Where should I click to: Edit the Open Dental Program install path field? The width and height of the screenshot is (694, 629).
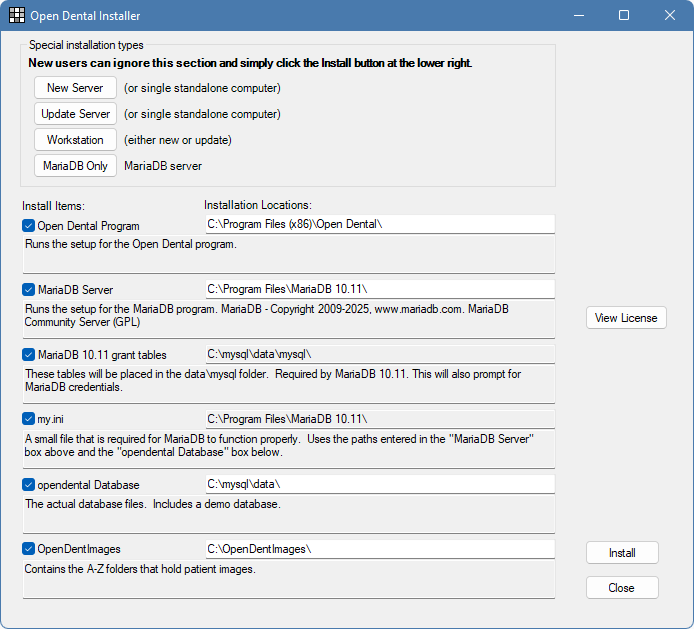tap(380, 224)
